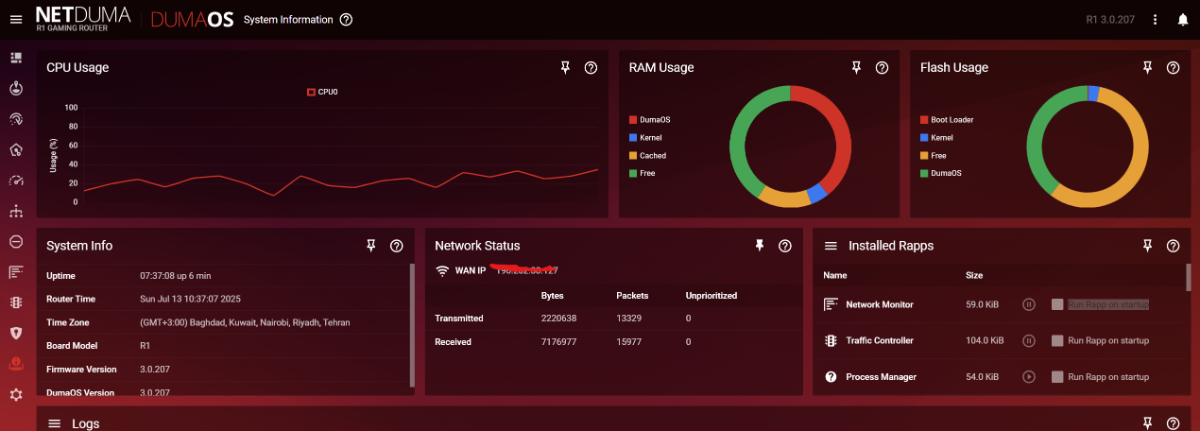1200x431 pixels.
Task: Open the Network Map tree sidebar icon
Action: tap(15, 211)
